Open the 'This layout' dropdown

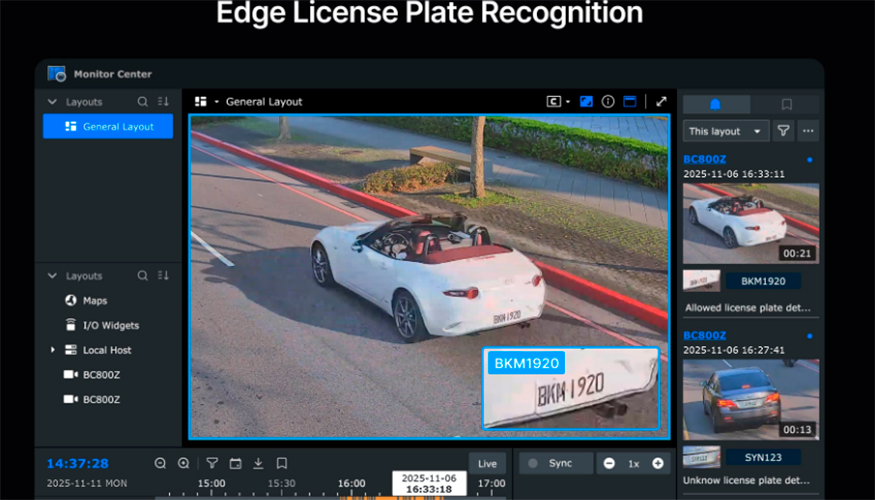click(x=725, y=131)
